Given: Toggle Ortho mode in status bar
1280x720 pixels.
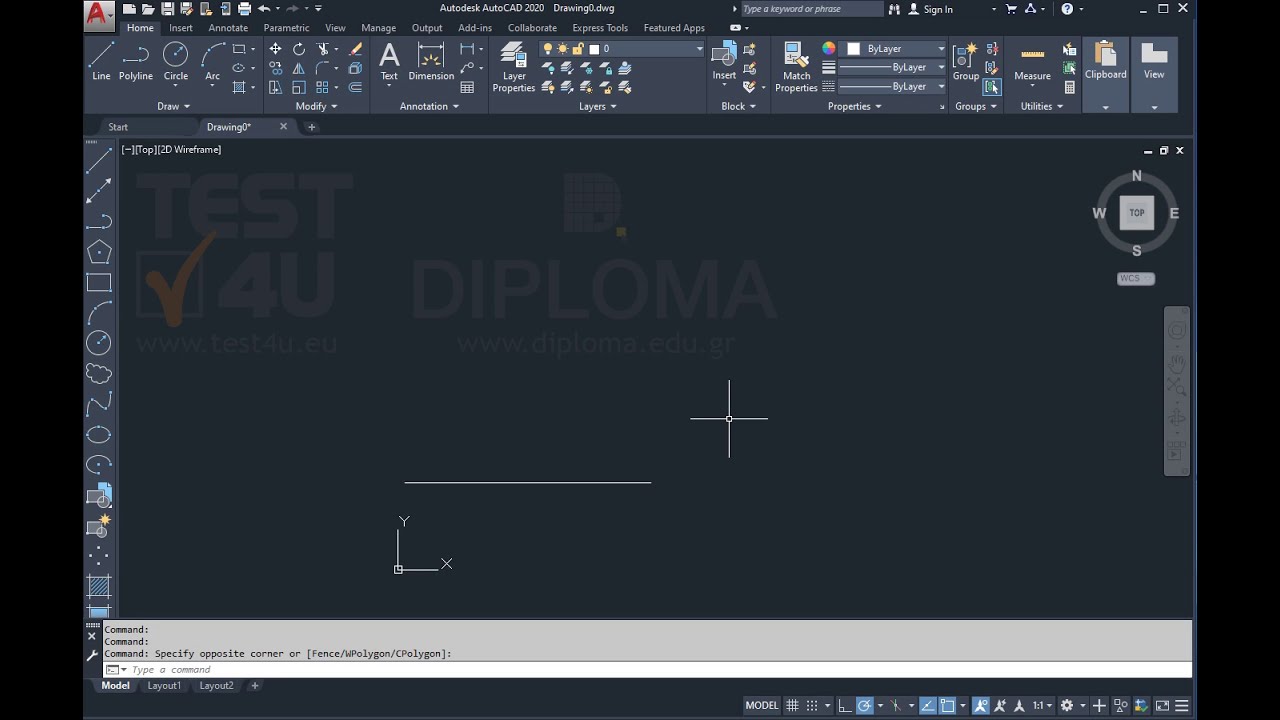Looking at the screenshot, I should click(x=845, y=706).
